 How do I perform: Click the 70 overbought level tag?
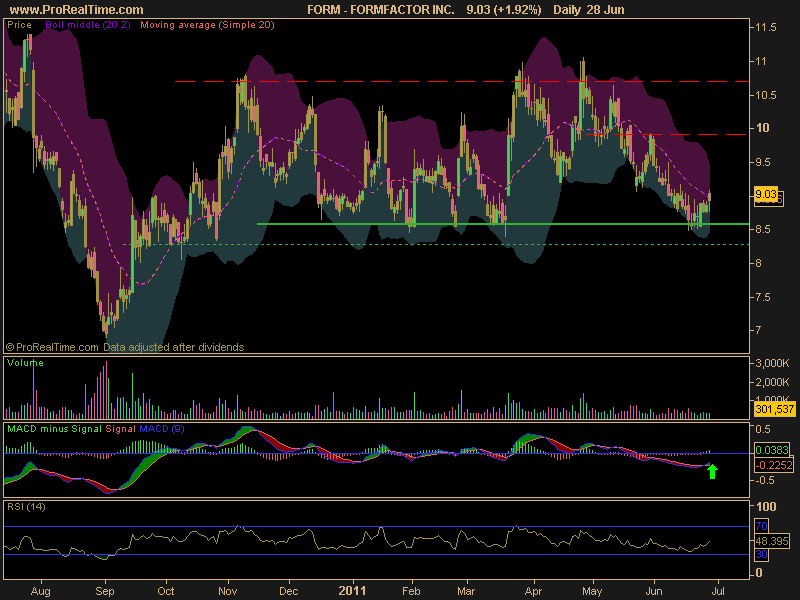click(x=761, y=526)
